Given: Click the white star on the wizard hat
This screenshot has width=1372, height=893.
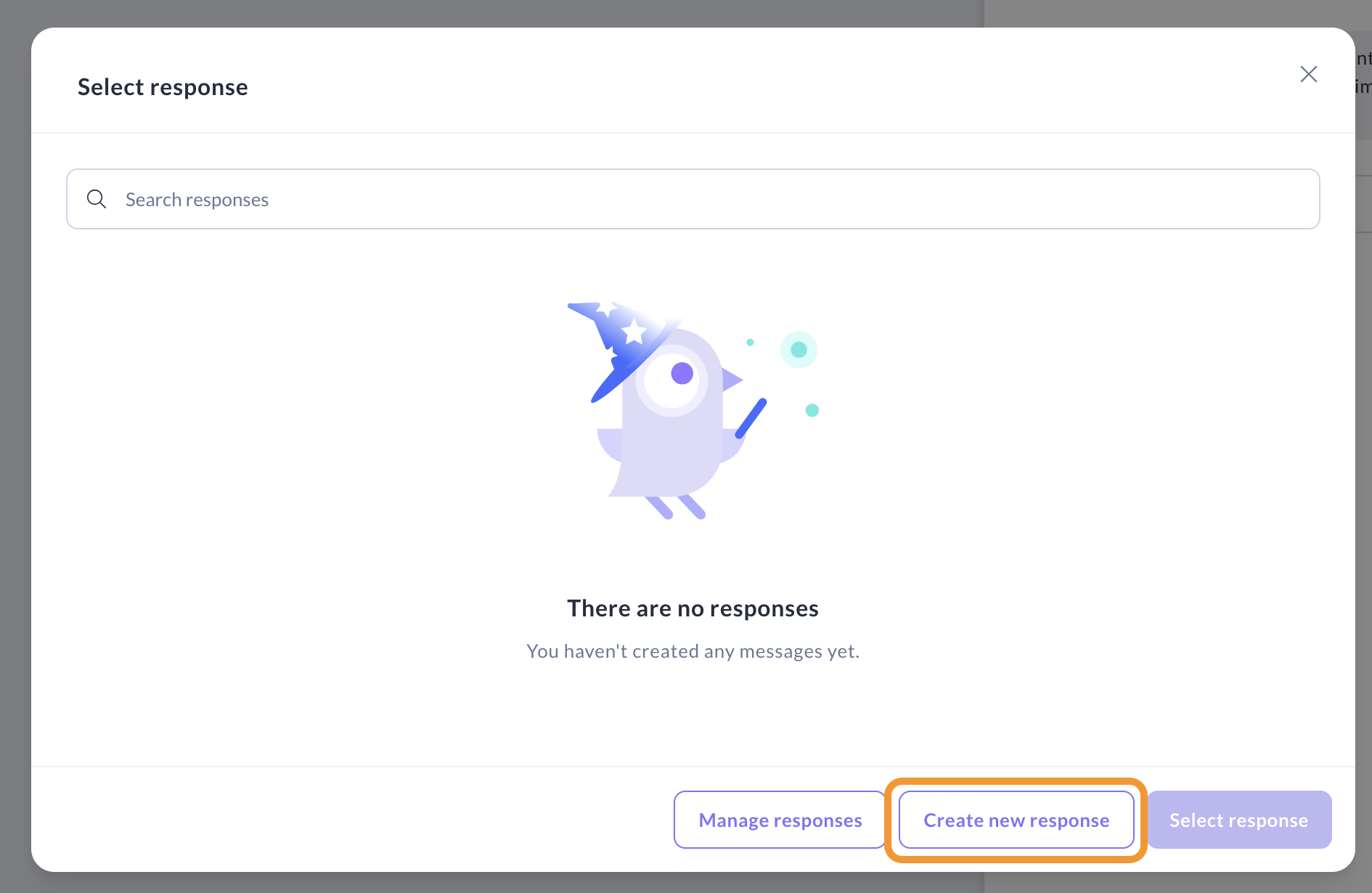Looking at the screenshot, I should [x=634, y=331].
